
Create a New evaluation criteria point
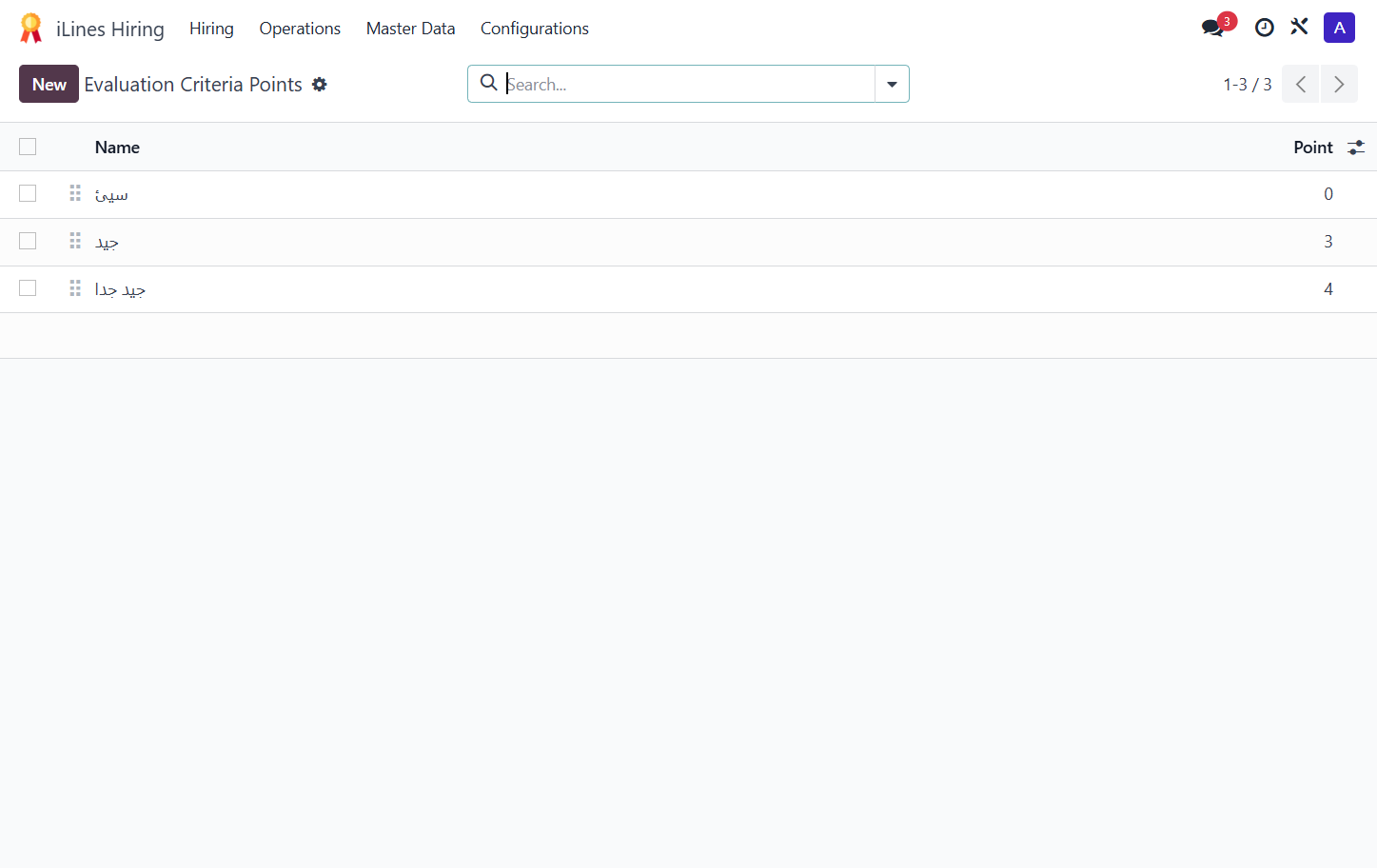(x=49, y=84)
